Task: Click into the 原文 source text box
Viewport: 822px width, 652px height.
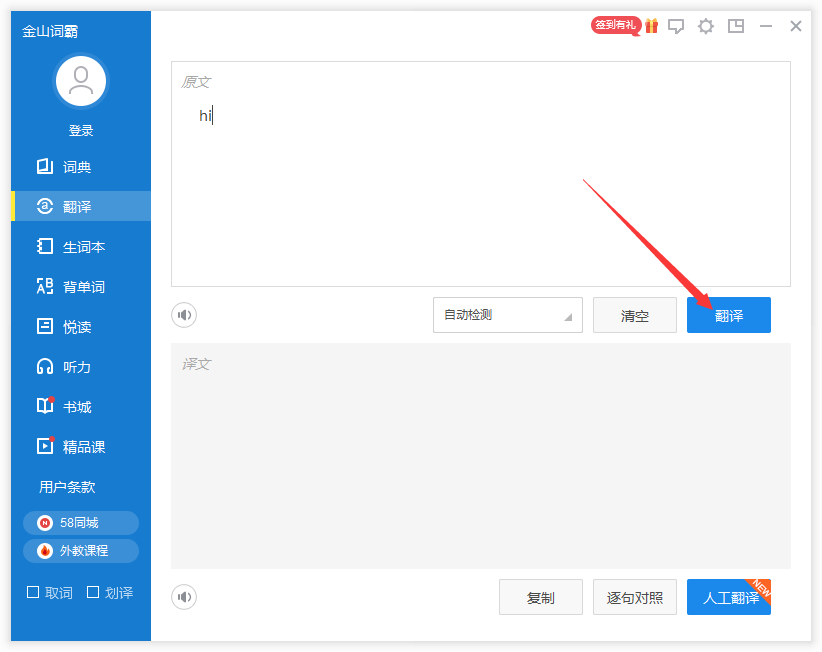Action: tap(481, 174)
